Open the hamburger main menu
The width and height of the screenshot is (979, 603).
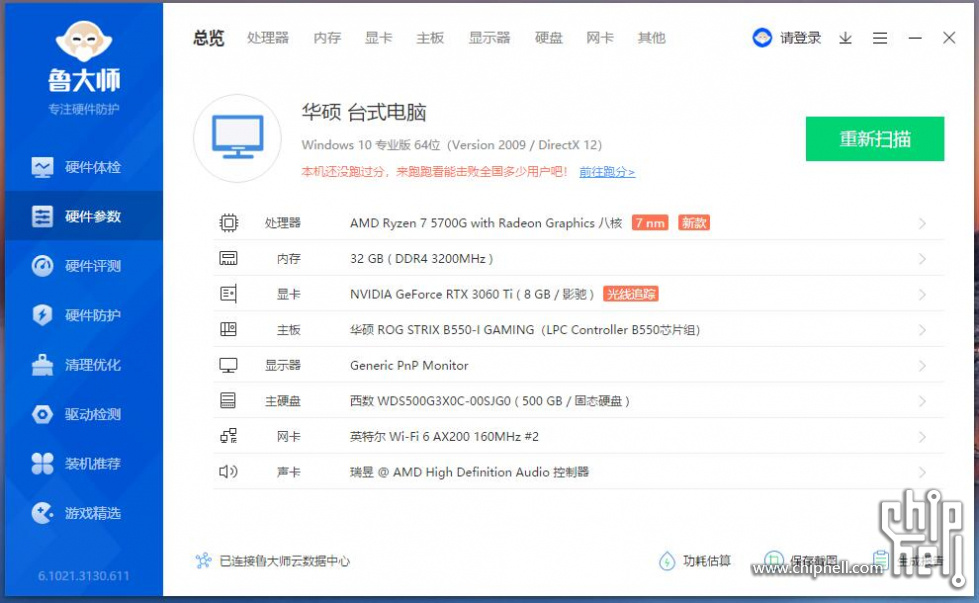[880, 38]
